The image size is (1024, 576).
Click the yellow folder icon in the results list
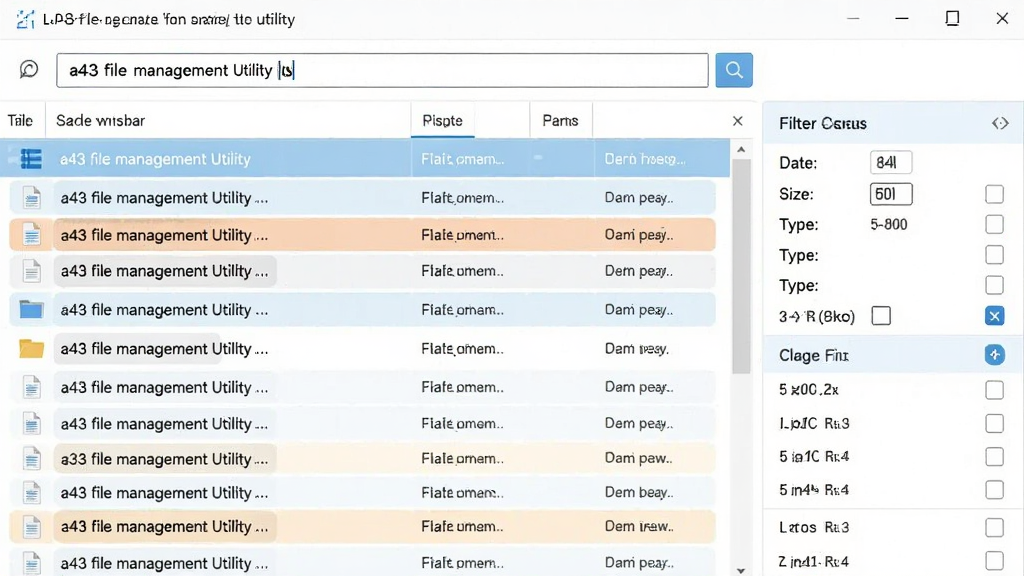point(31,349)
